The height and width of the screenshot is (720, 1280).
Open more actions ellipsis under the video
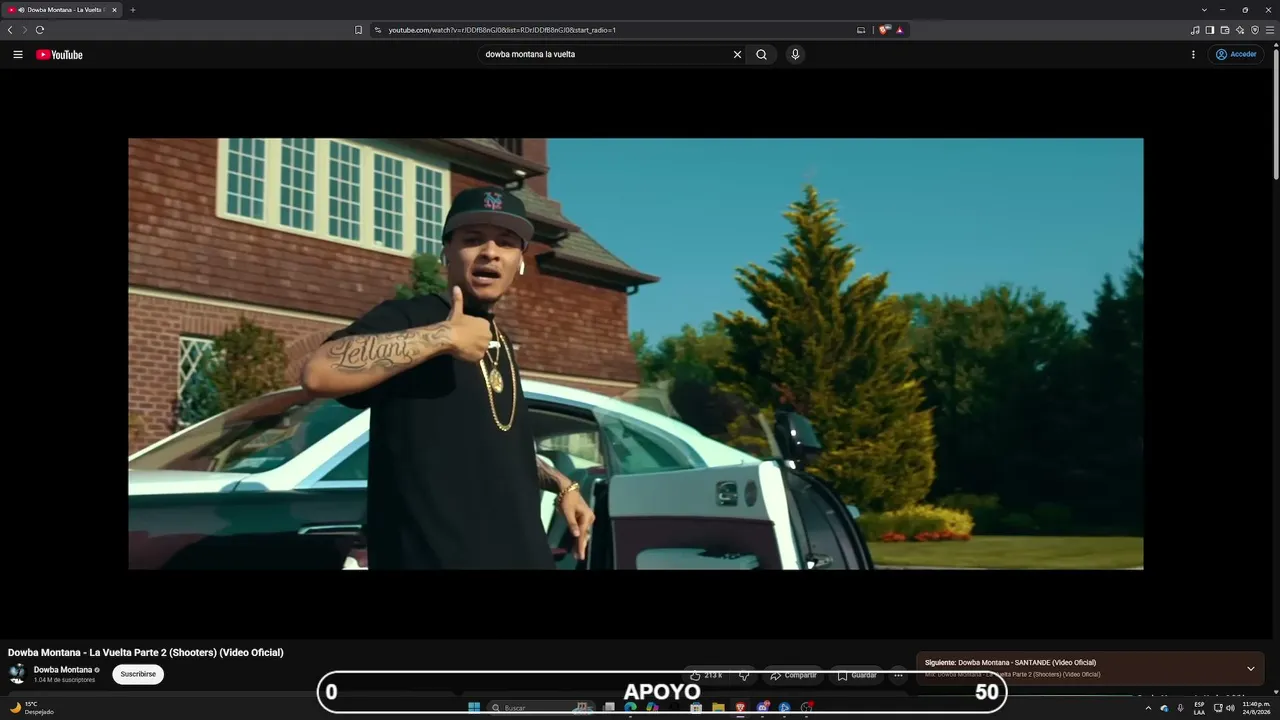pos(898,675)
